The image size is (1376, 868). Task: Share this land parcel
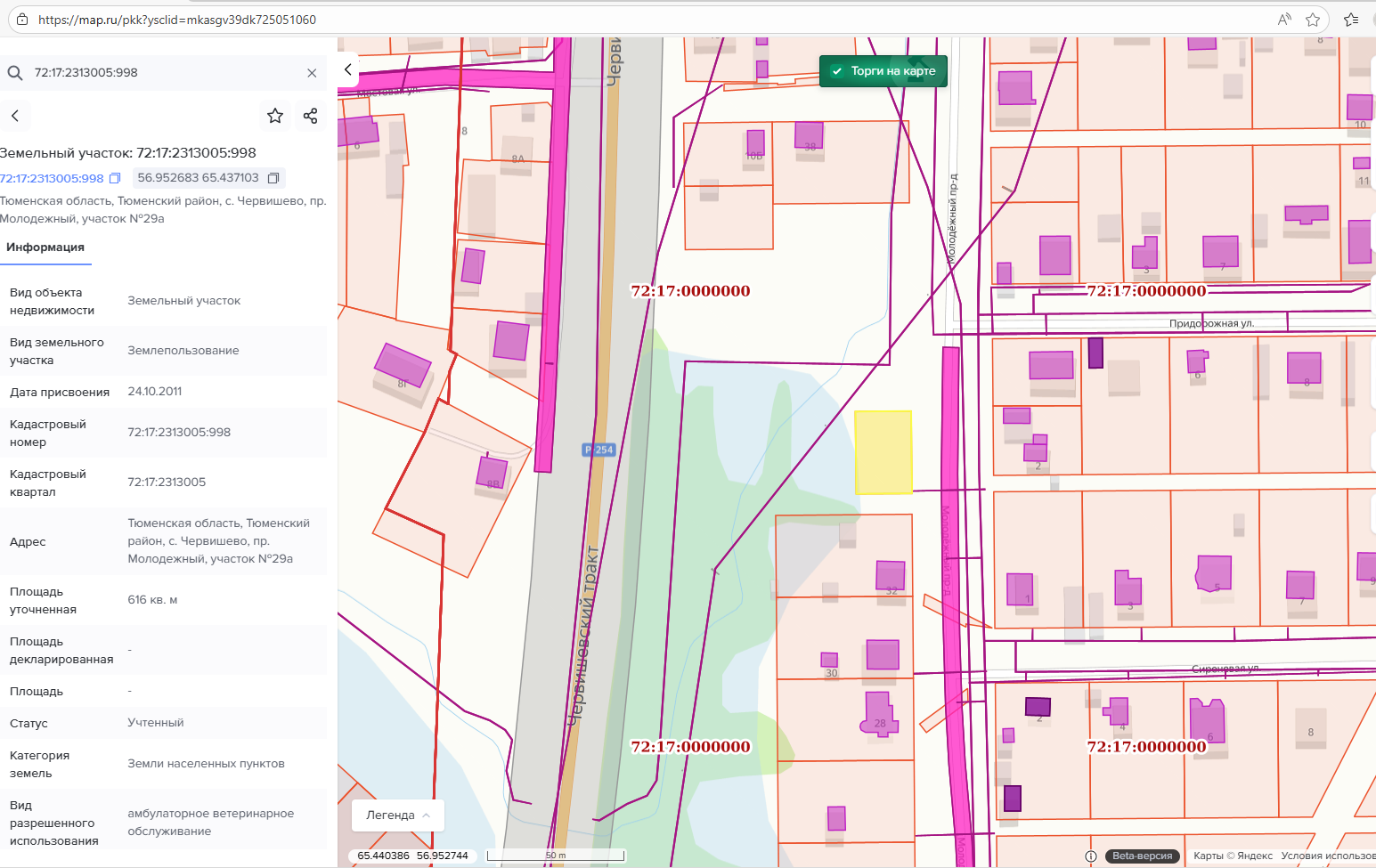coord(310,116)
